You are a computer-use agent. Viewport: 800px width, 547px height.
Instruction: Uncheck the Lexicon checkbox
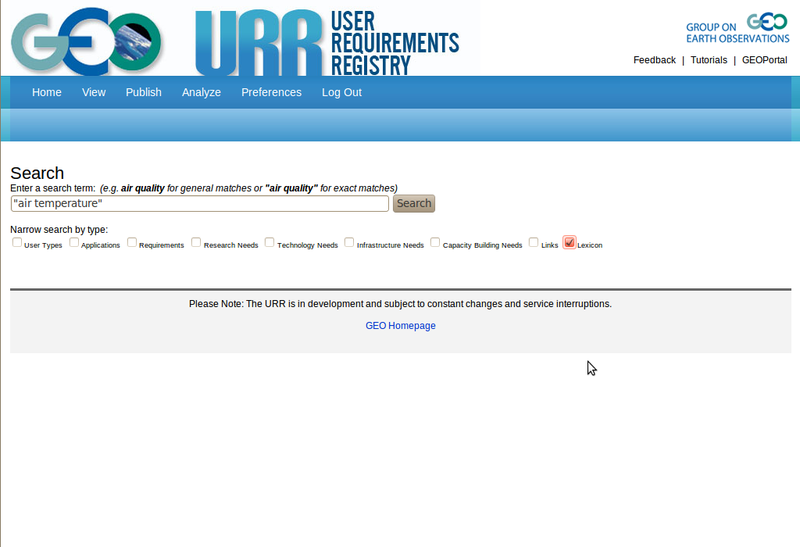point(570,242)
